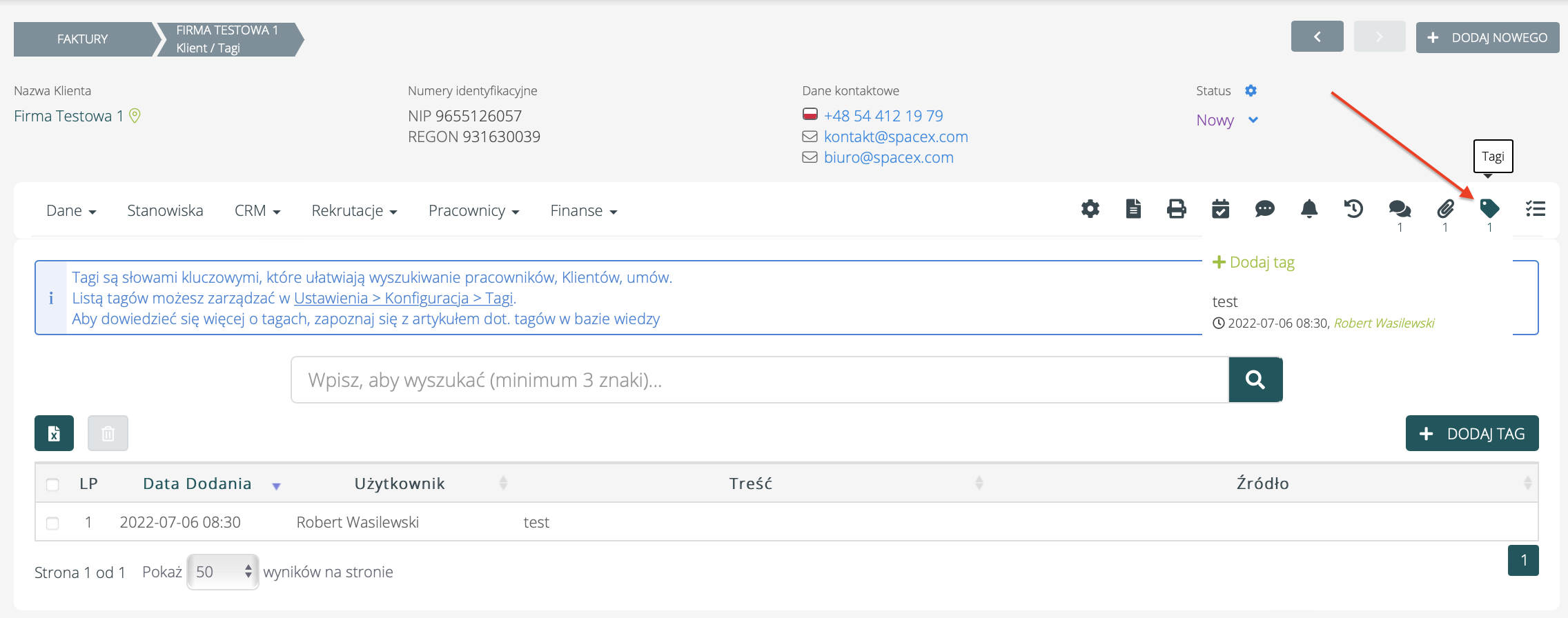This screenshot has height=618, width=1568.
Task: Click the printer icon
Action: 1177,209
